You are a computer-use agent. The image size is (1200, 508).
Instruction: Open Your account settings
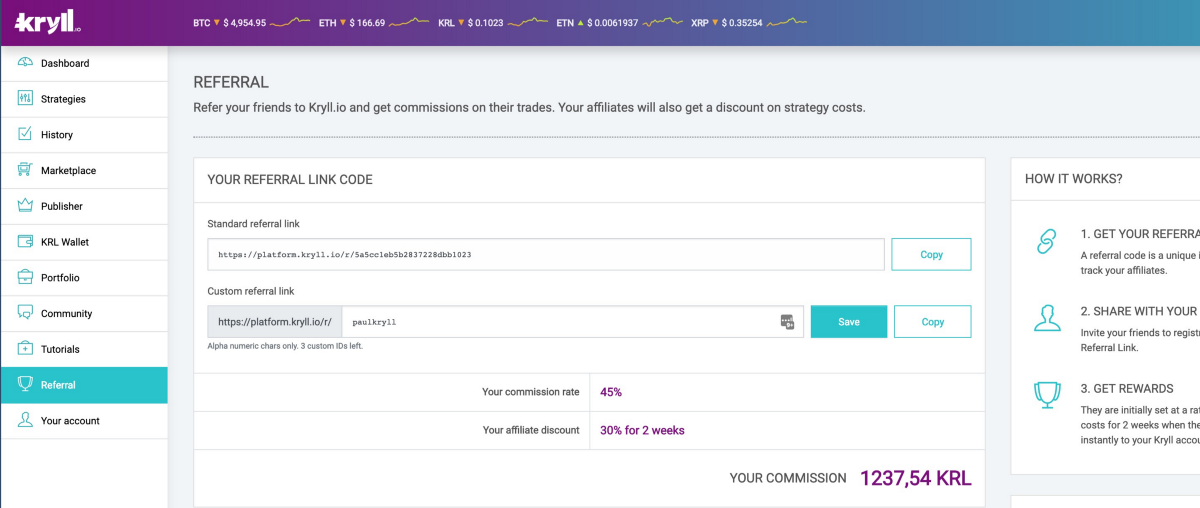84,421
